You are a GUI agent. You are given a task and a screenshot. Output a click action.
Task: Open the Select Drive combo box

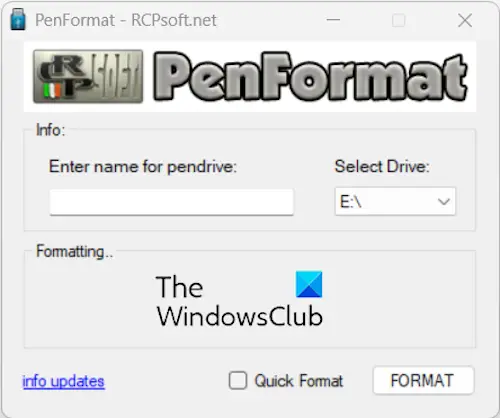(x=395, y=201)
